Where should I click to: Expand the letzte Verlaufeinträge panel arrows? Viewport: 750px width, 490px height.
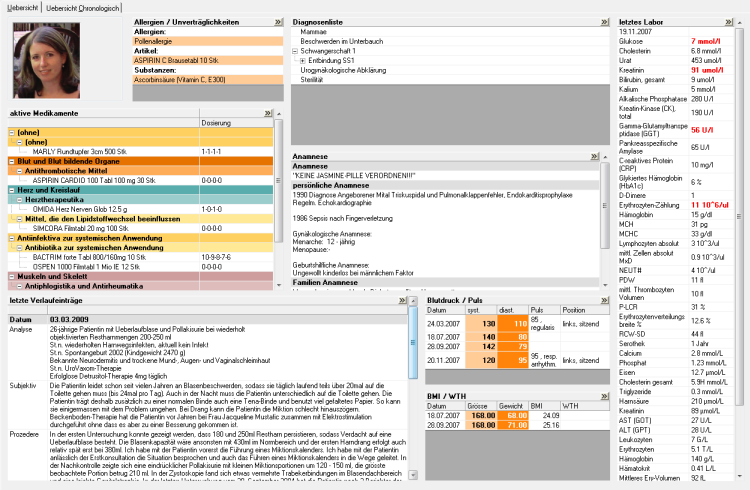click(402, 301)
